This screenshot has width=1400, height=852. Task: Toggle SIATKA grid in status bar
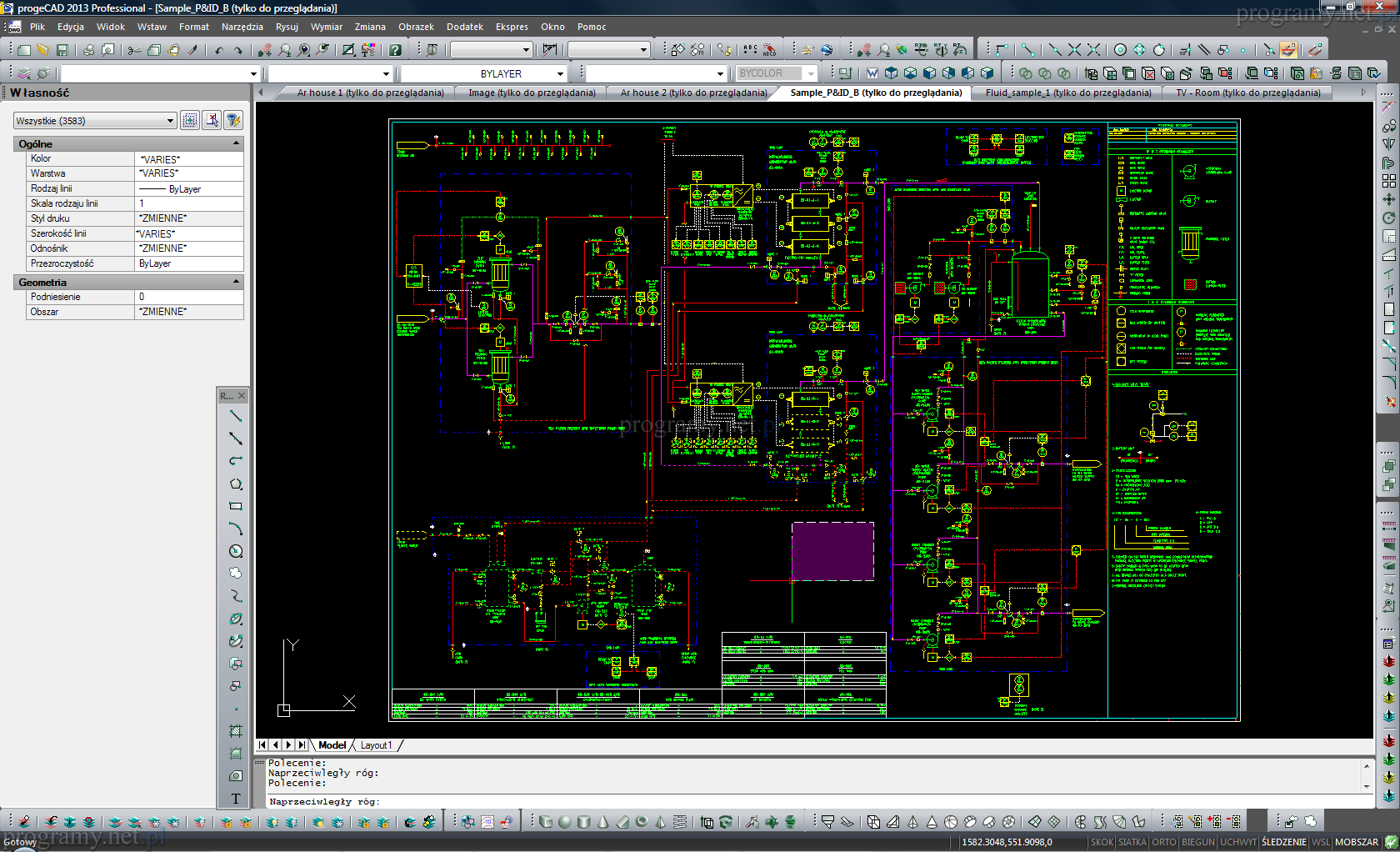[x=1132, y=842]
